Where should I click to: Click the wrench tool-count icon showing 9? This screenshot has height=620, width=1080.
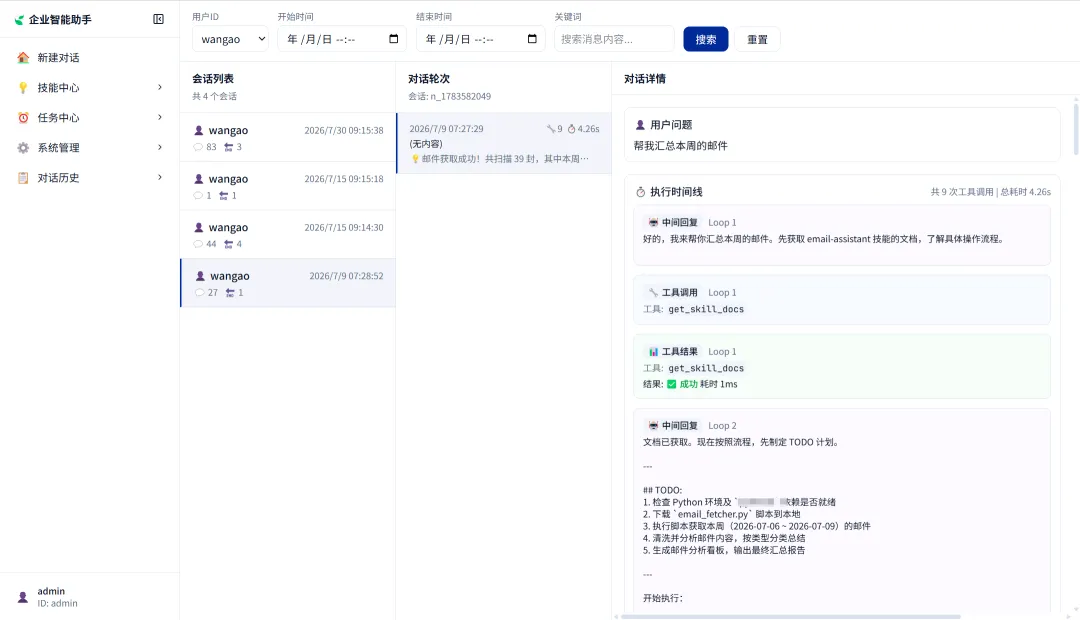[x=551, y=129]
